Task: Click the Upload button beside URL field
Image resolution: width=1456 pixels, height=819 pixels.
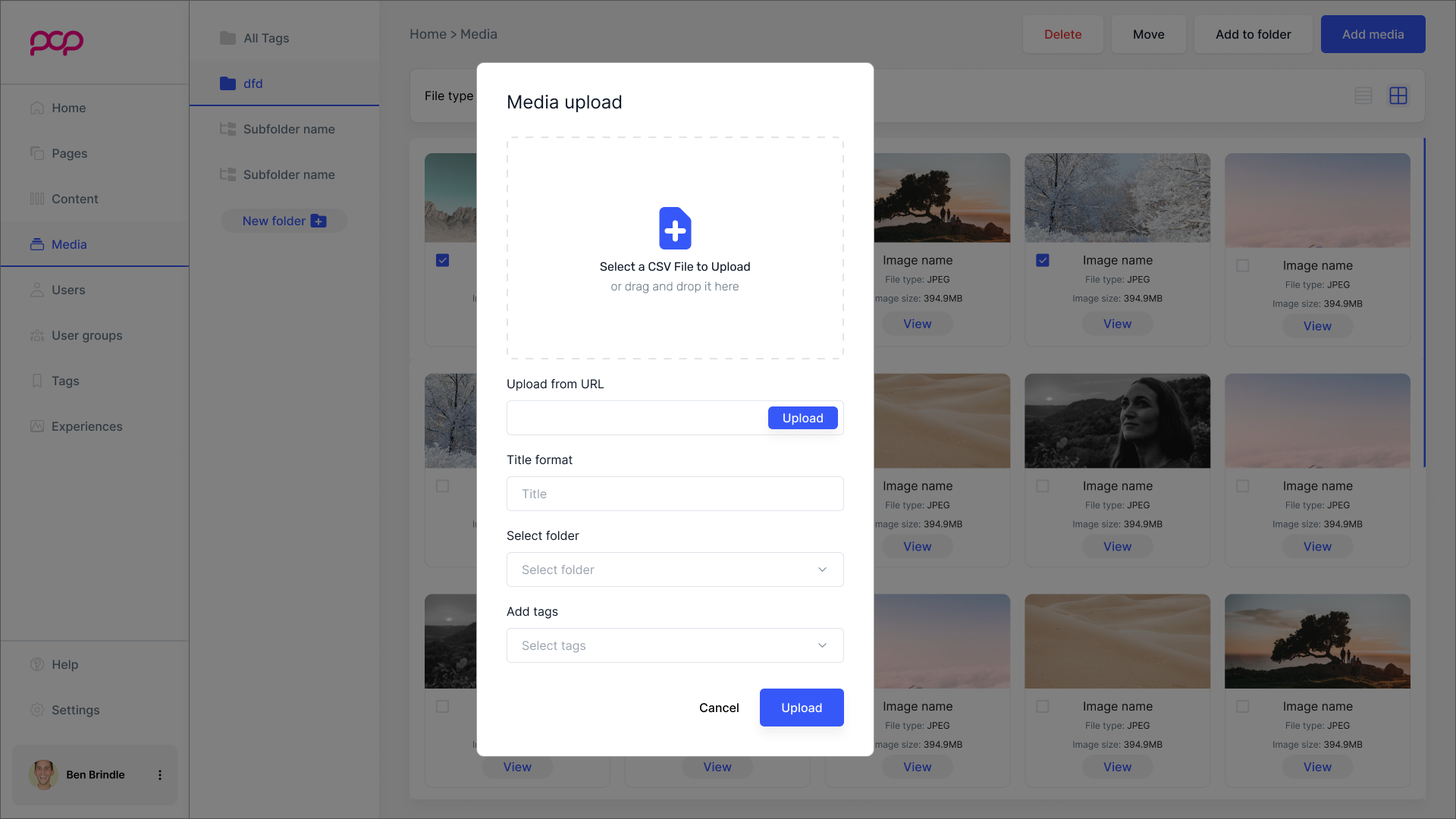Action: pos(802,418)
